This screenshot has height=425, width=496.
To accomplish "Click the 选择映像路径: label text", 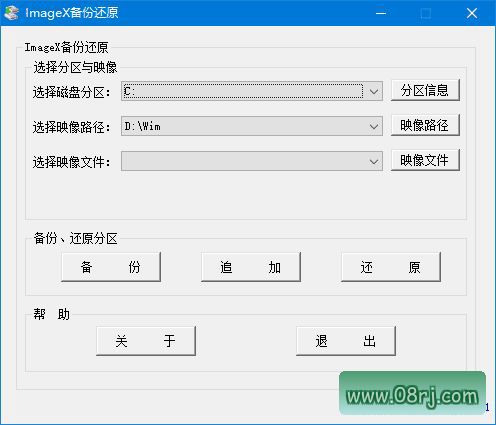I will tap(71, 127).
